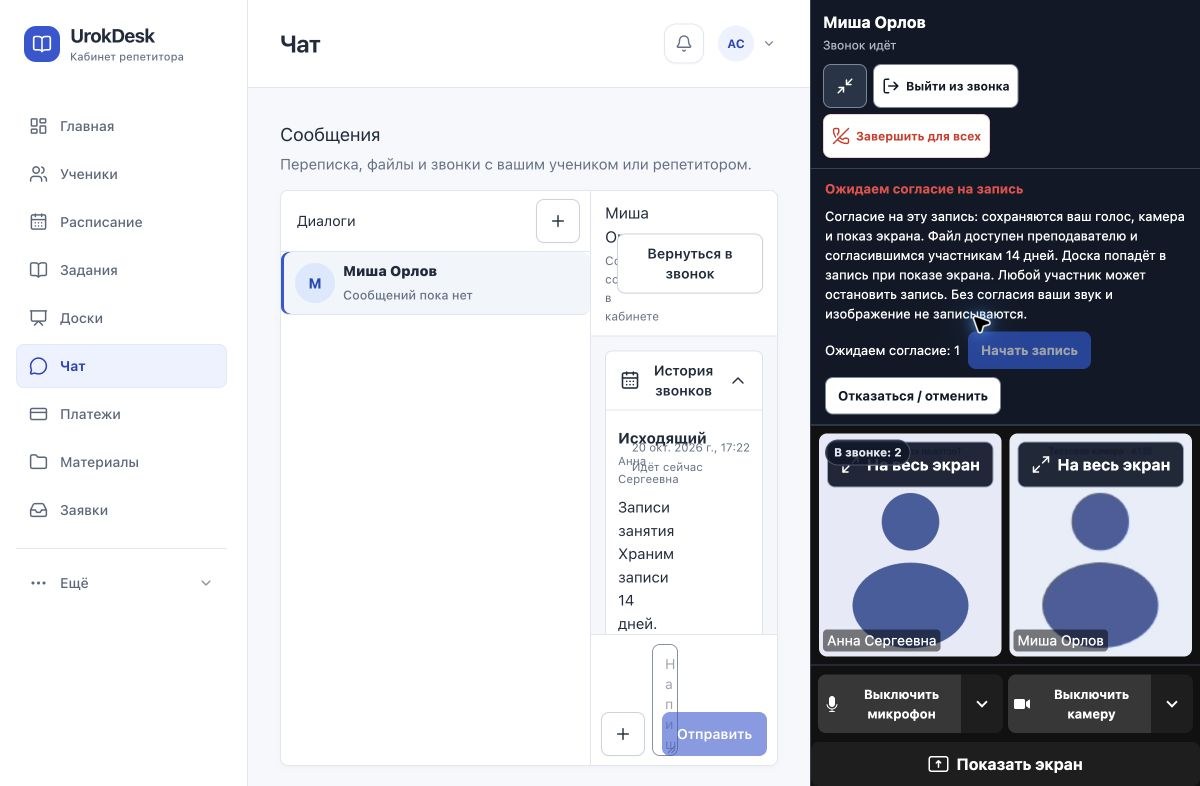The height and width of the screenshot is (786, 1200).
Task: Go to Главная in the sidebar
Action: pyautogui.click(x=122, y=126)
